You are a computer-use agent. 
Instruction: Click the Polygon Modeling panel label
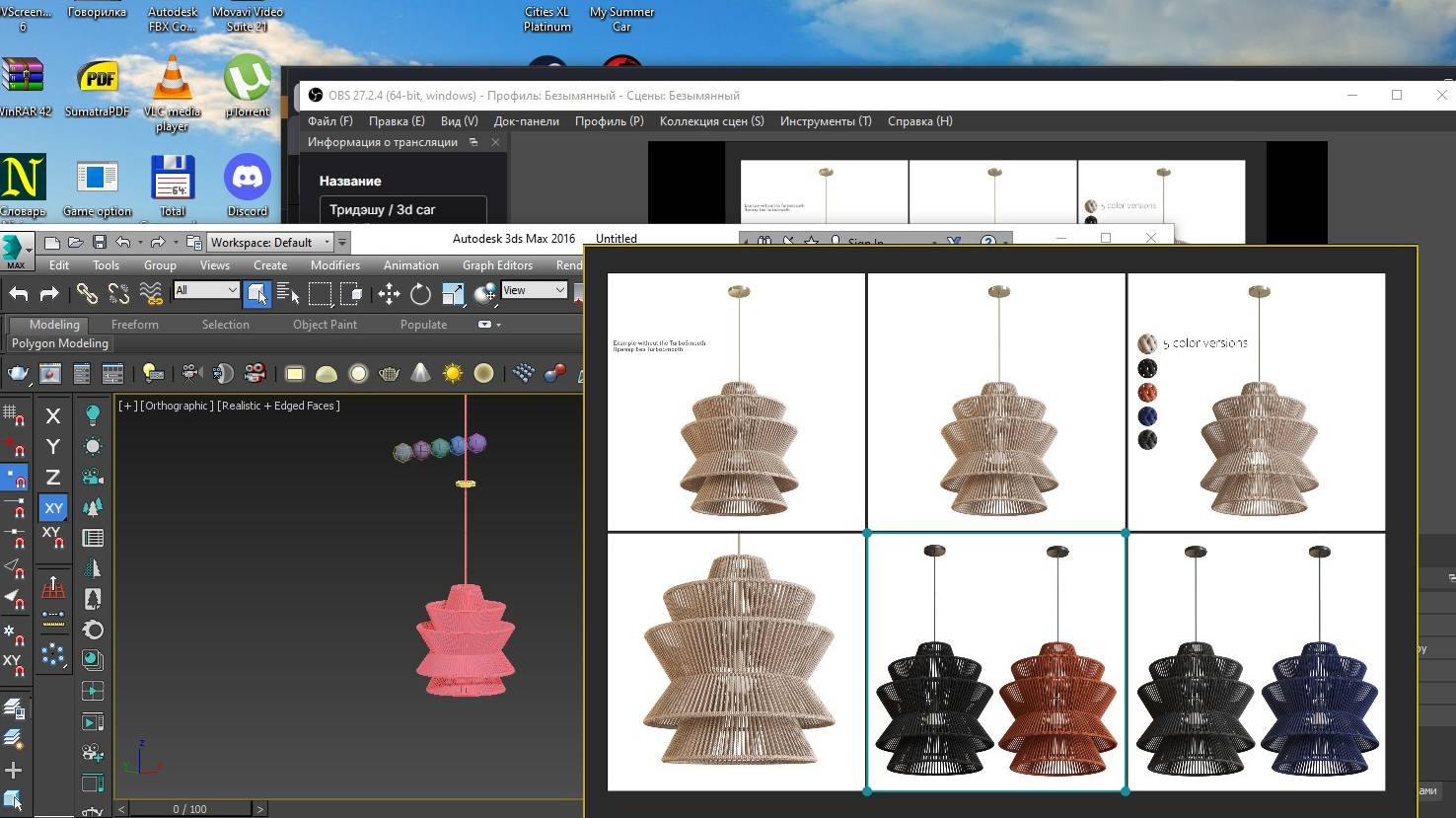tap(60, 343)
